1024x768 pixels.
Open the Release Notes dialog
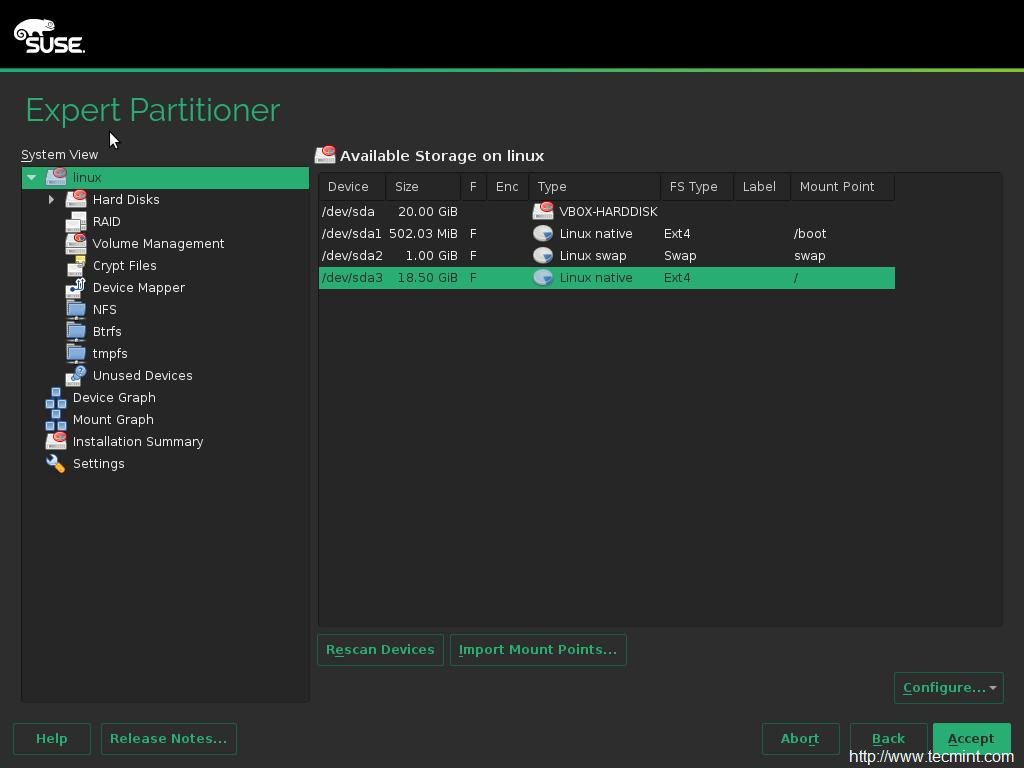[x=168, y=738]
